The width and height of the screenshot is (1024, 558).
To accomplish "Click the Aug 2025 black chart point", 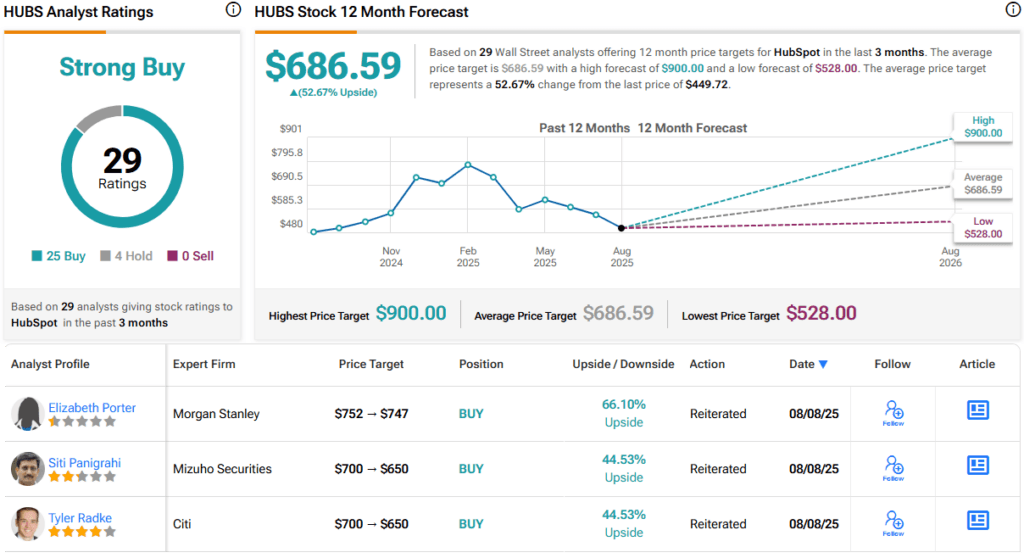I will [x=622, y=228].
